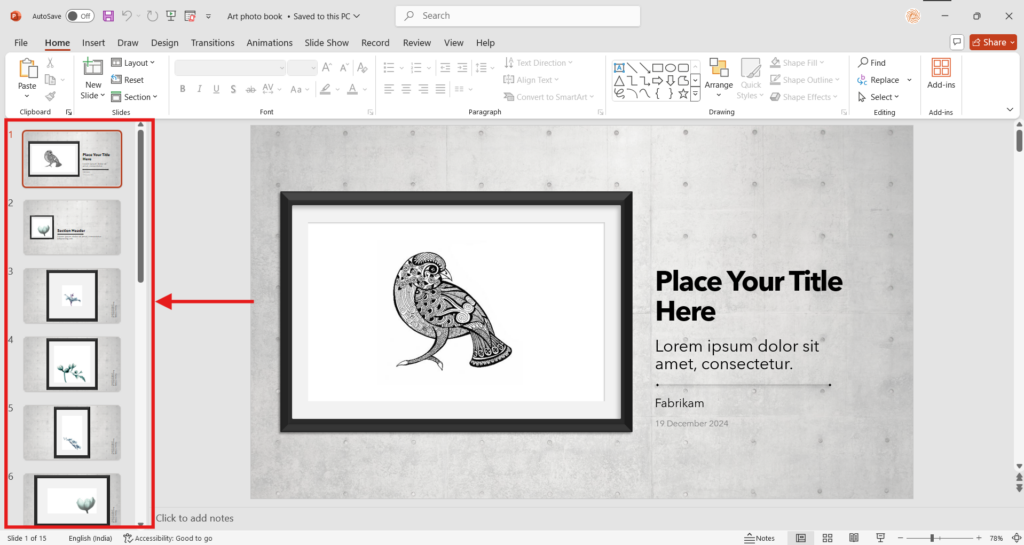Switch to the Design tab
1024x545 pixels.
click(164, 43)
